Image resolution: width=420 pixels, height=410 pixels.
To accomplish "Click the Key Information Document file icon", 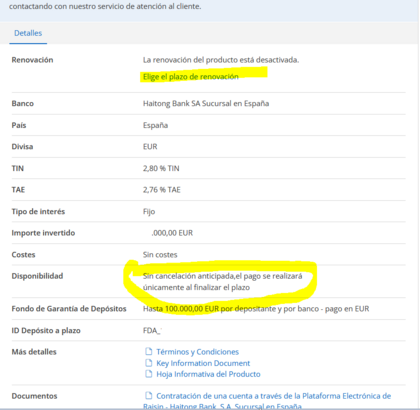I will coord(148,363).
